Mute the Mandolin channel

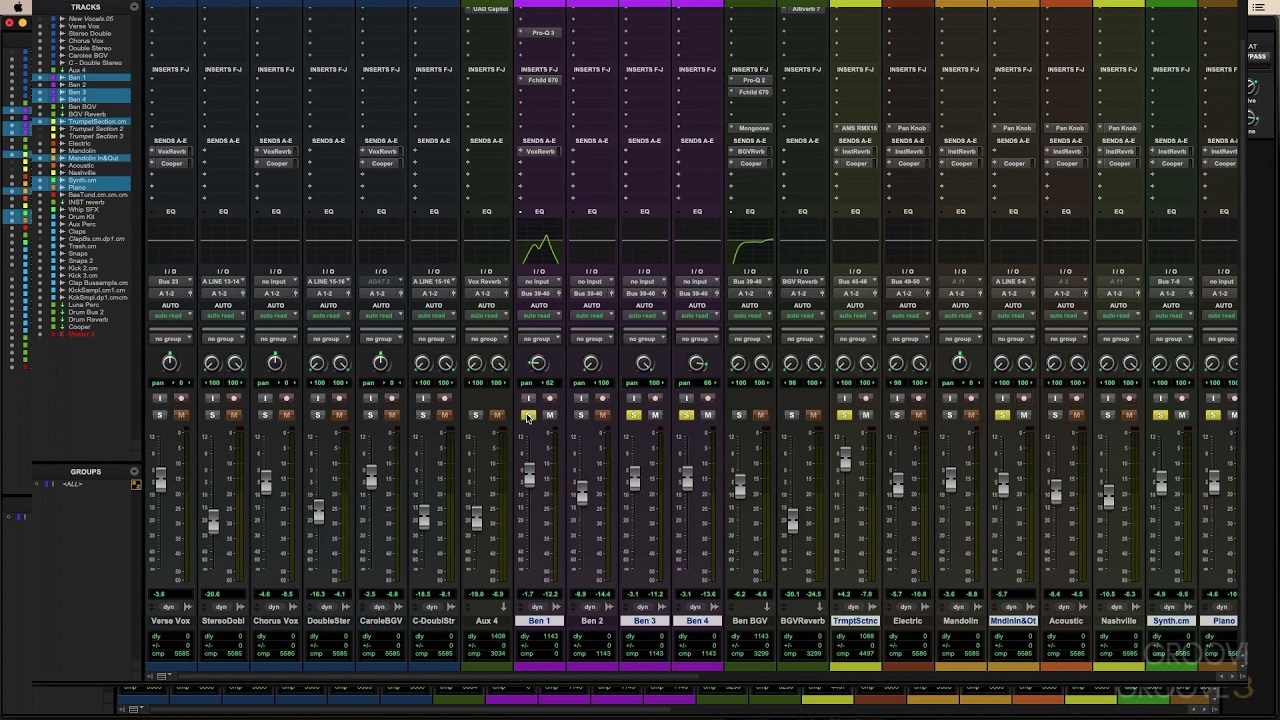point(972,415)
